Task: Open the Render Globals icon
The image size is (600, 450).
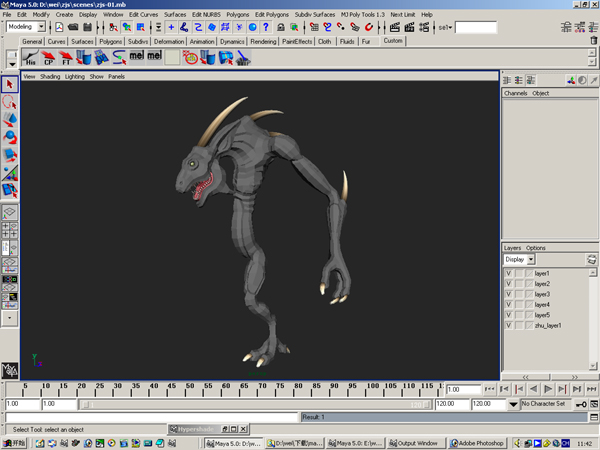Action: 424,27
